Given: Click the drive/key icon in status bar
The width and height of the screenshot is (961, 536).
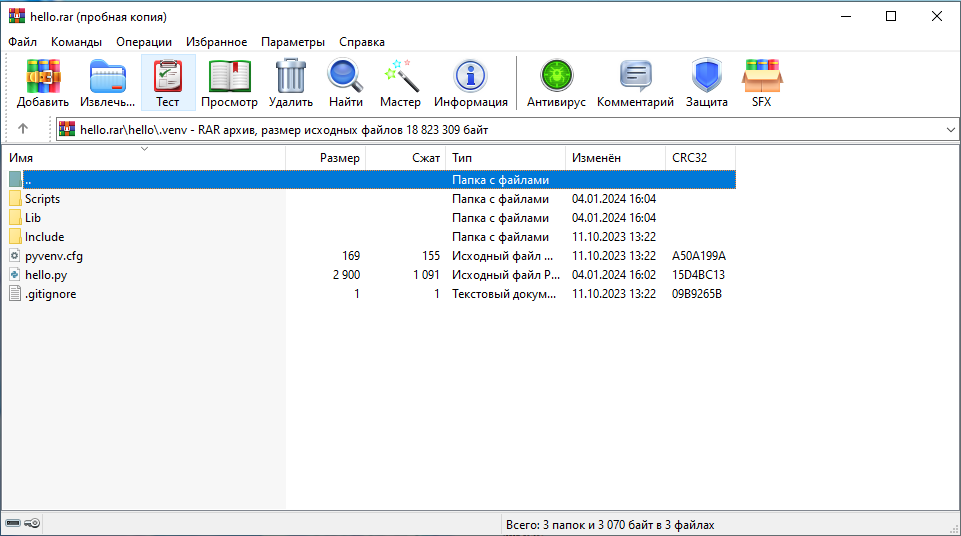Looking at the screenshot, I should pos(23,524).
